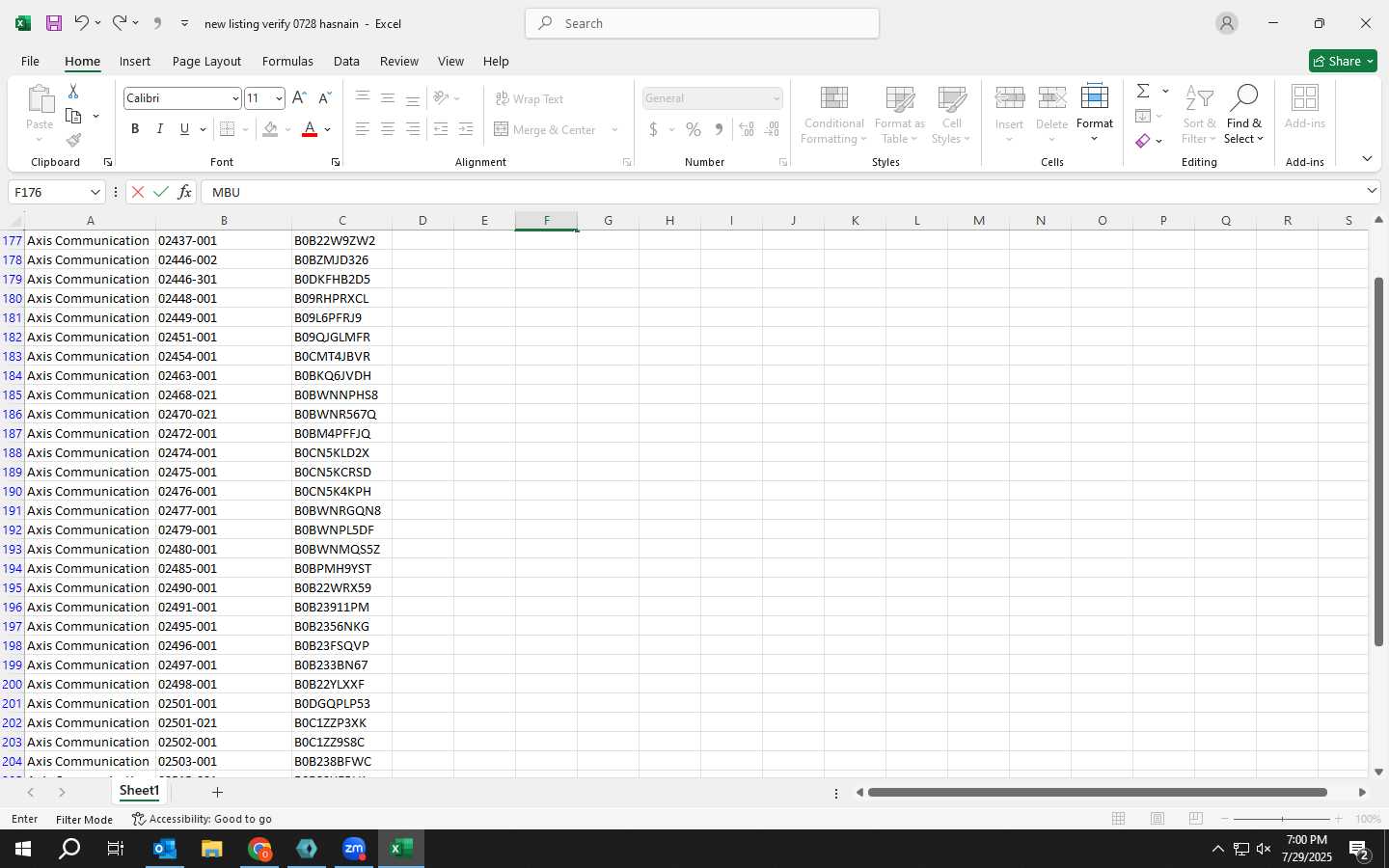This screenshot has width=1389, height=868.
Task: Open Customize Quick Access Toolbar dropdown
Action: (184, 23)
